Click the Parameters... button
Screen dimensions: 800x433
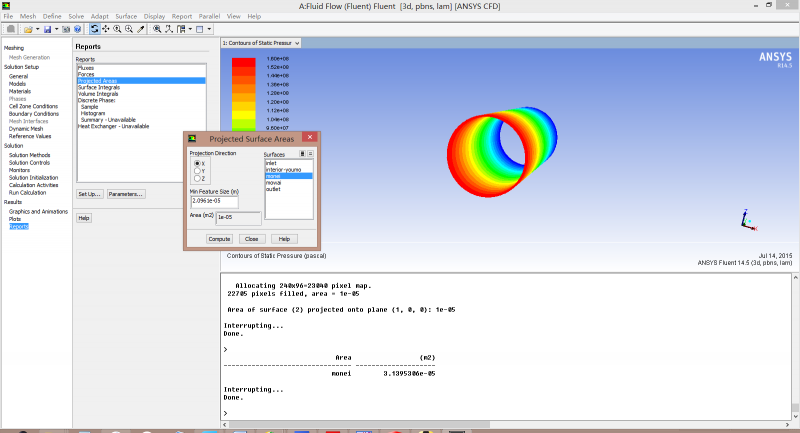[x=126, y=194]
